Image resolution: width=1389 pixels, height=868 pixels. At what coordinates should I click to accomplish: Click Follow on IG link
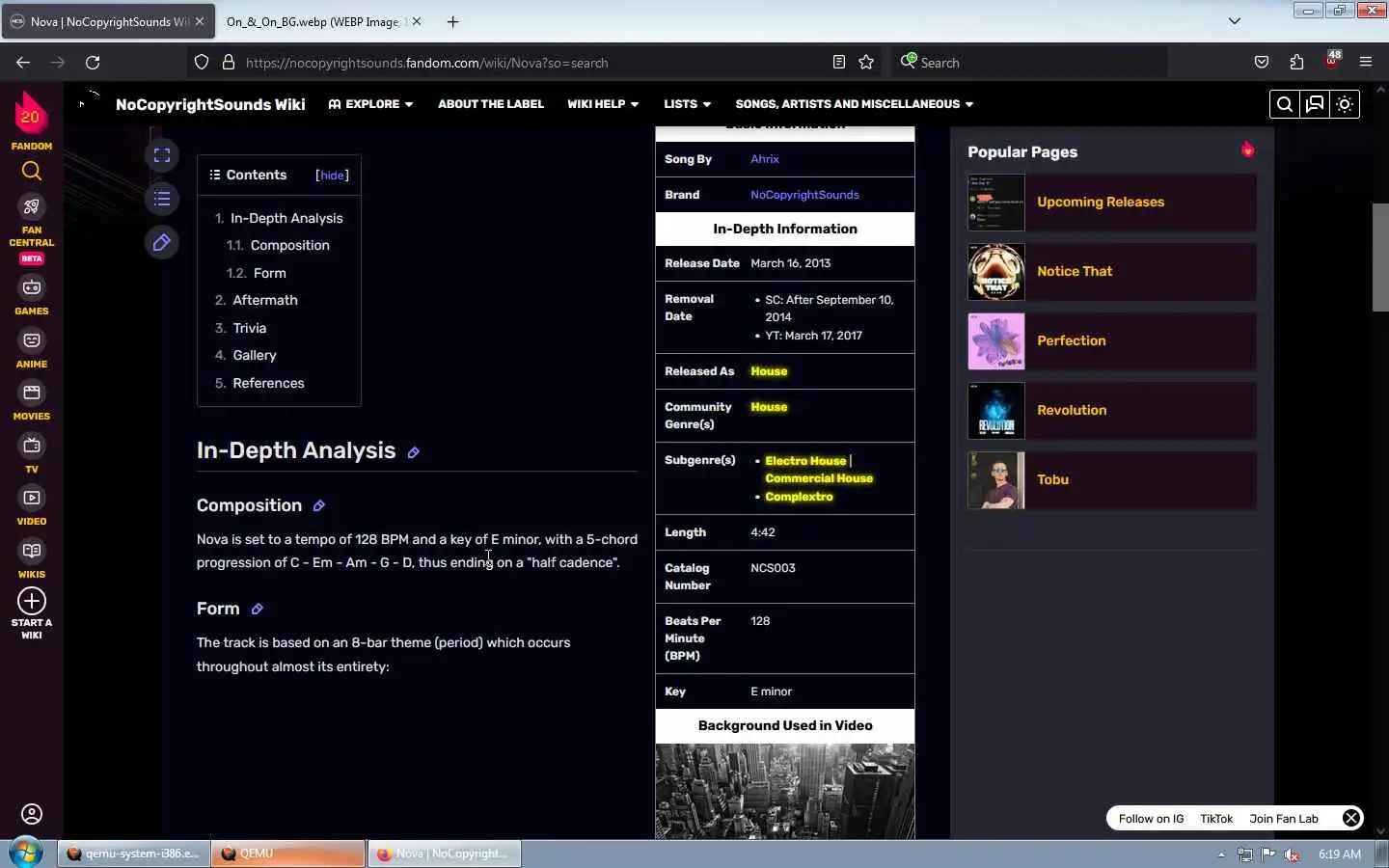tap(1151, 819)
